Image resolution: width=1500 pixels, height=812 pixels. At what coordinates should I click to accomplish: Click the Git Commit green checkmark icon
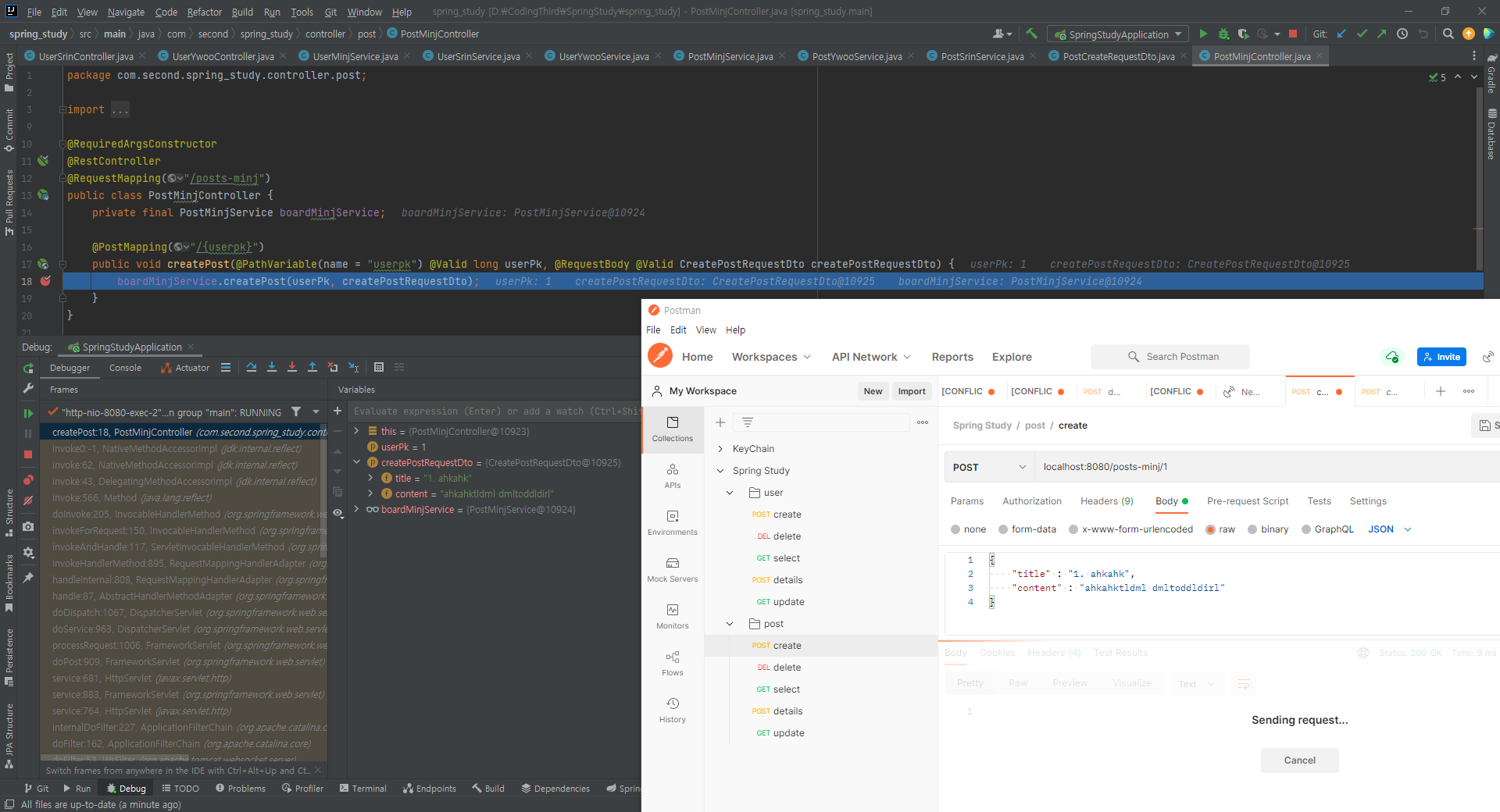click(x=1362, y=34)
